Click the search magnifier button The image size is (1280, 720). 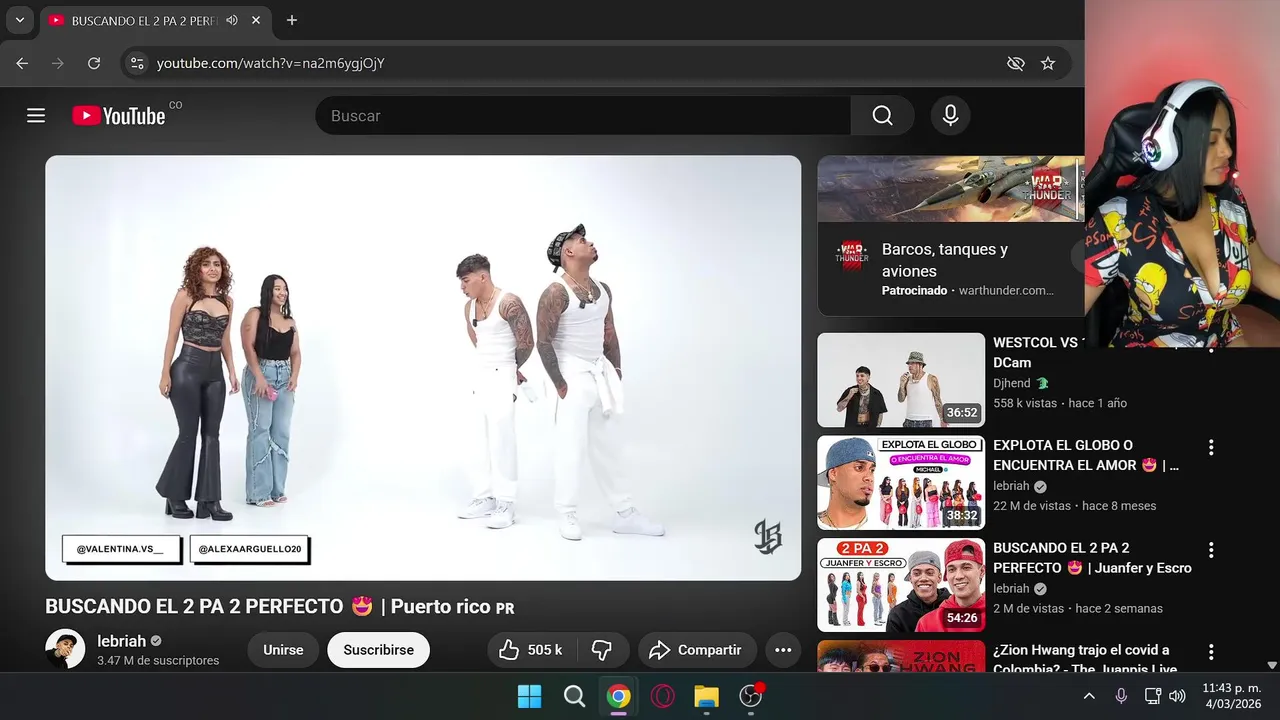click(x=882, y=116)
